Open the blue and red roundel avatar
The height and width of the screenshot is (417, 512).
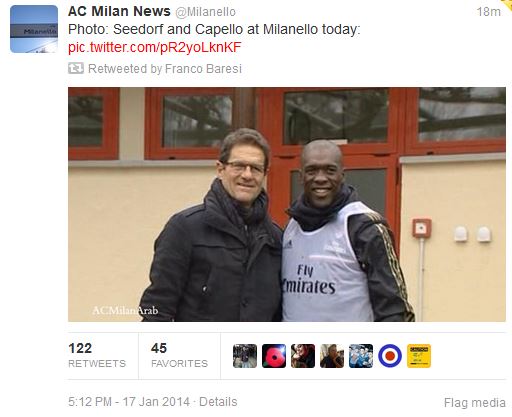point(390,356)
